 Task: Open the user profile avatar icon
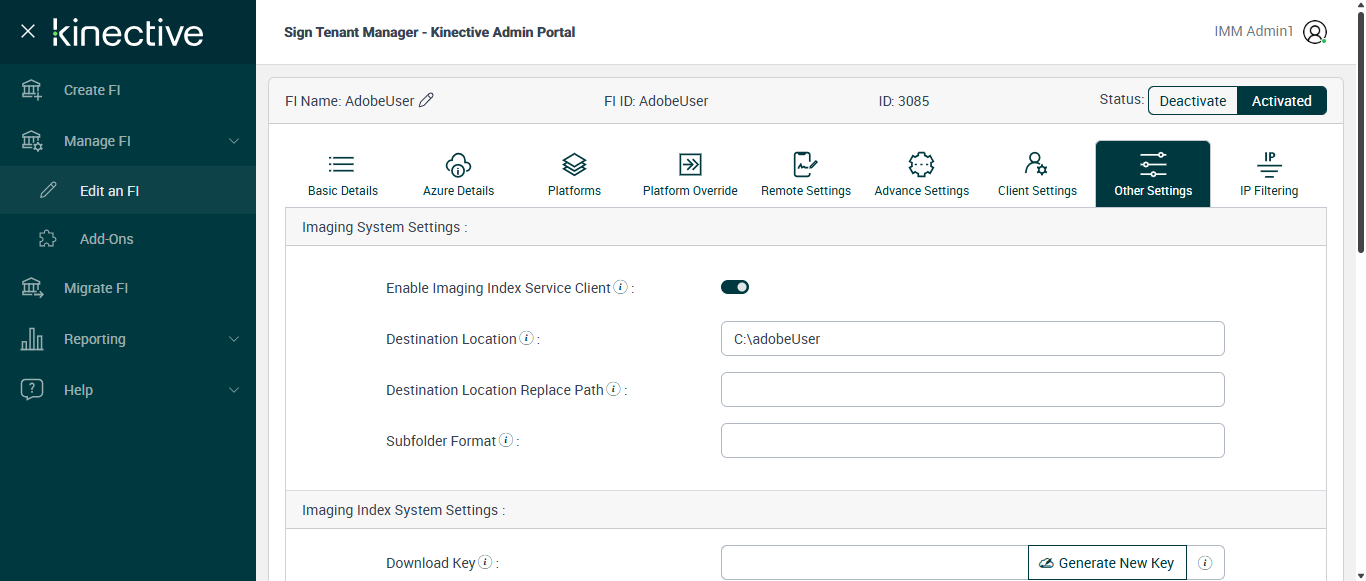coord(1315,32)
